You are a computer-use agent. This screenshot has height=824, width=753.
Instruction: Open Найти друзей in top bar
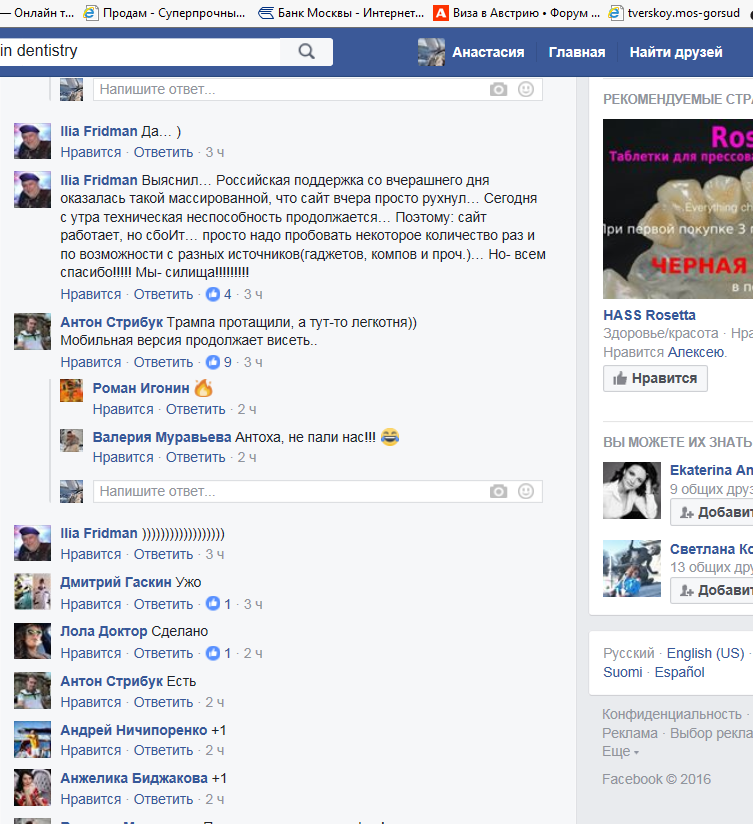675,52
